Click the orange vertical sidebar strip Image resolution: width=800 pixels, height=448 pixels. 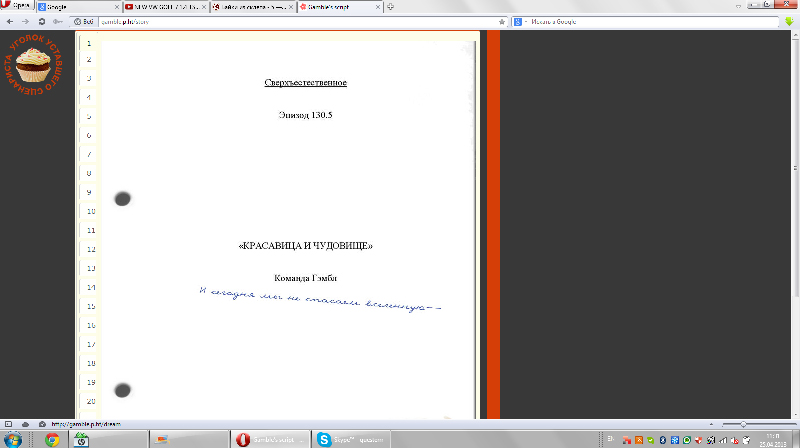pos(493,225)
